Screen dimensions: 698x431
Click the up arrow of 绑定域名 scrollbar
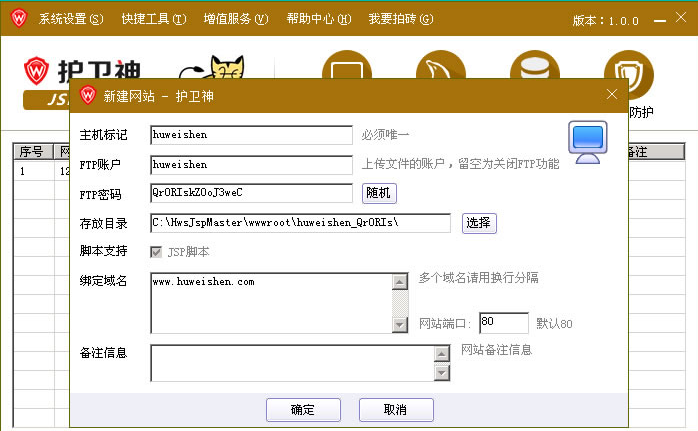[400, 282]
